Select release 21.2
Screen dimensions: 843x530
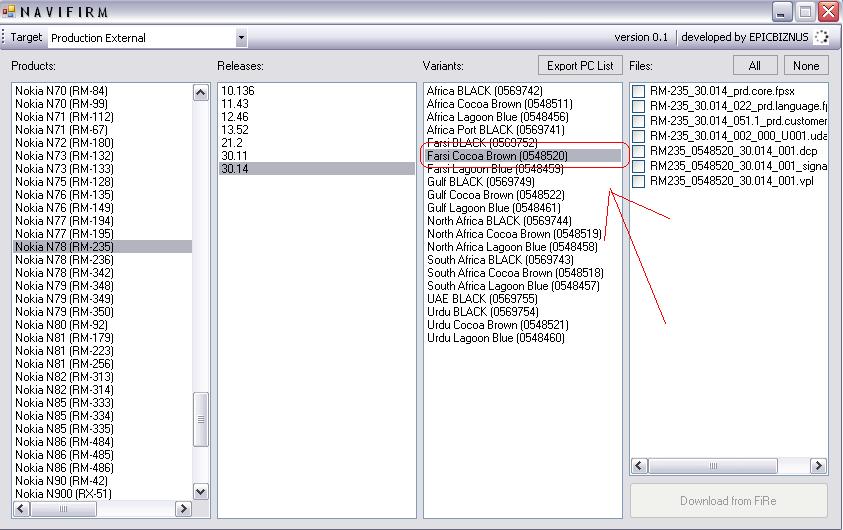(317, 143)
